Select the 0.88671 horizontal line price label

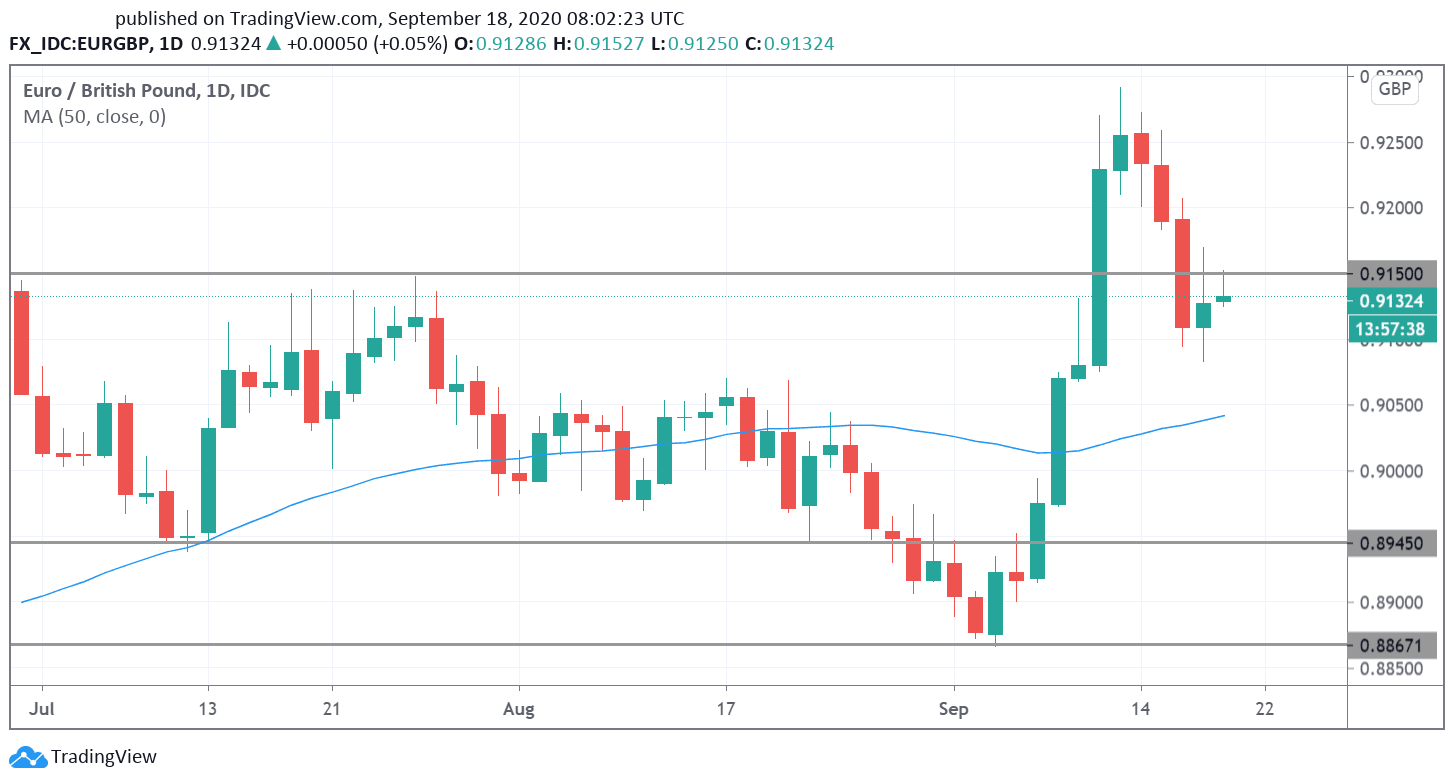pyautogui.click(x=1393, y=645)
